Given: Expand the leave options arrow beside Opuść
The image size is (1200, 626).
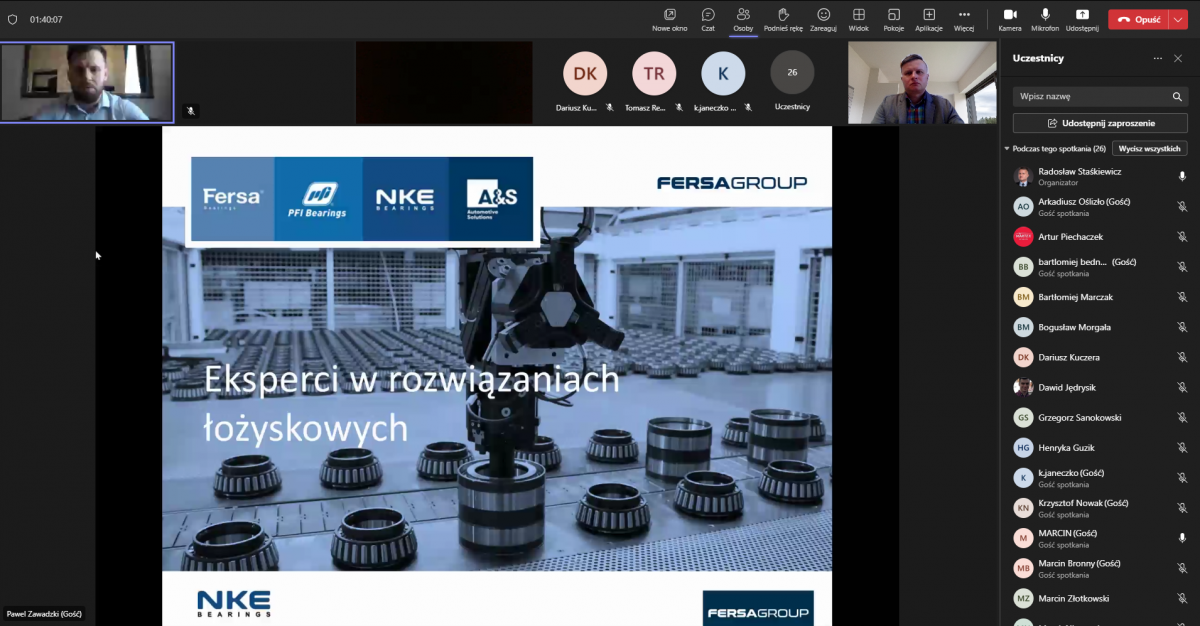Looking at the screenshot, I should pyautogui.click(x=1179, y=19).
